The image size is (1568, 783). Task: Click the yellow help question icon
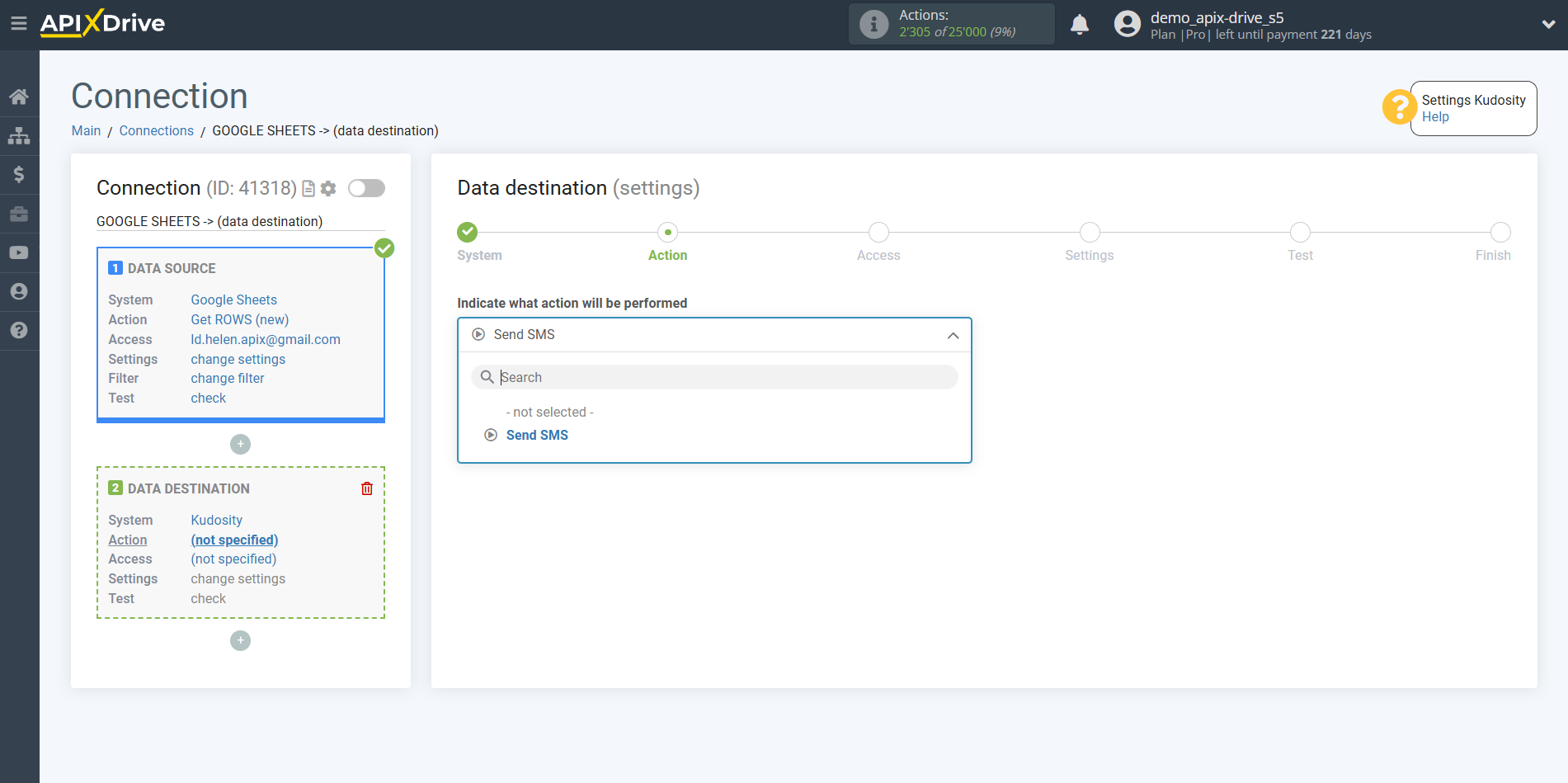pos(1398,107)
